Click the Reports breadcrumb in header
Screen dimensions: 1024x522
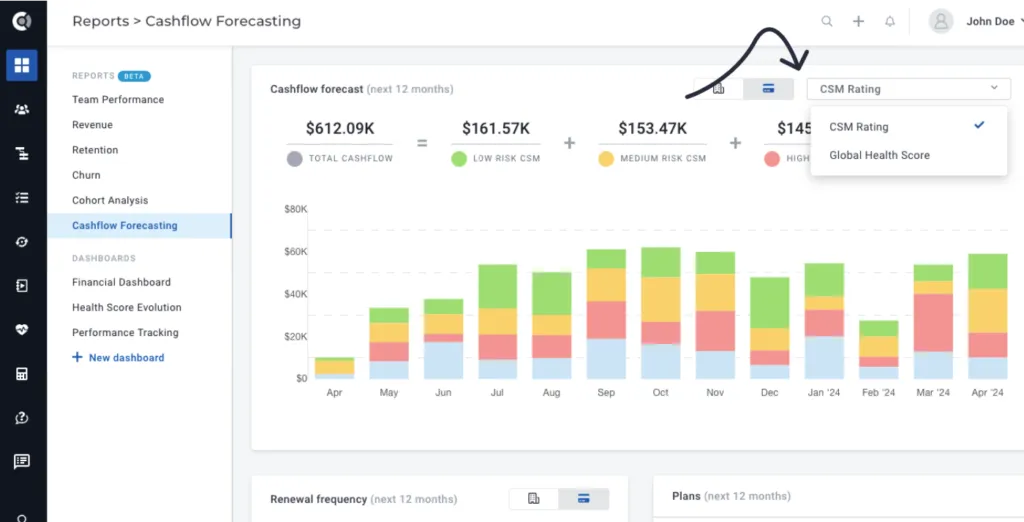[101, 22]
